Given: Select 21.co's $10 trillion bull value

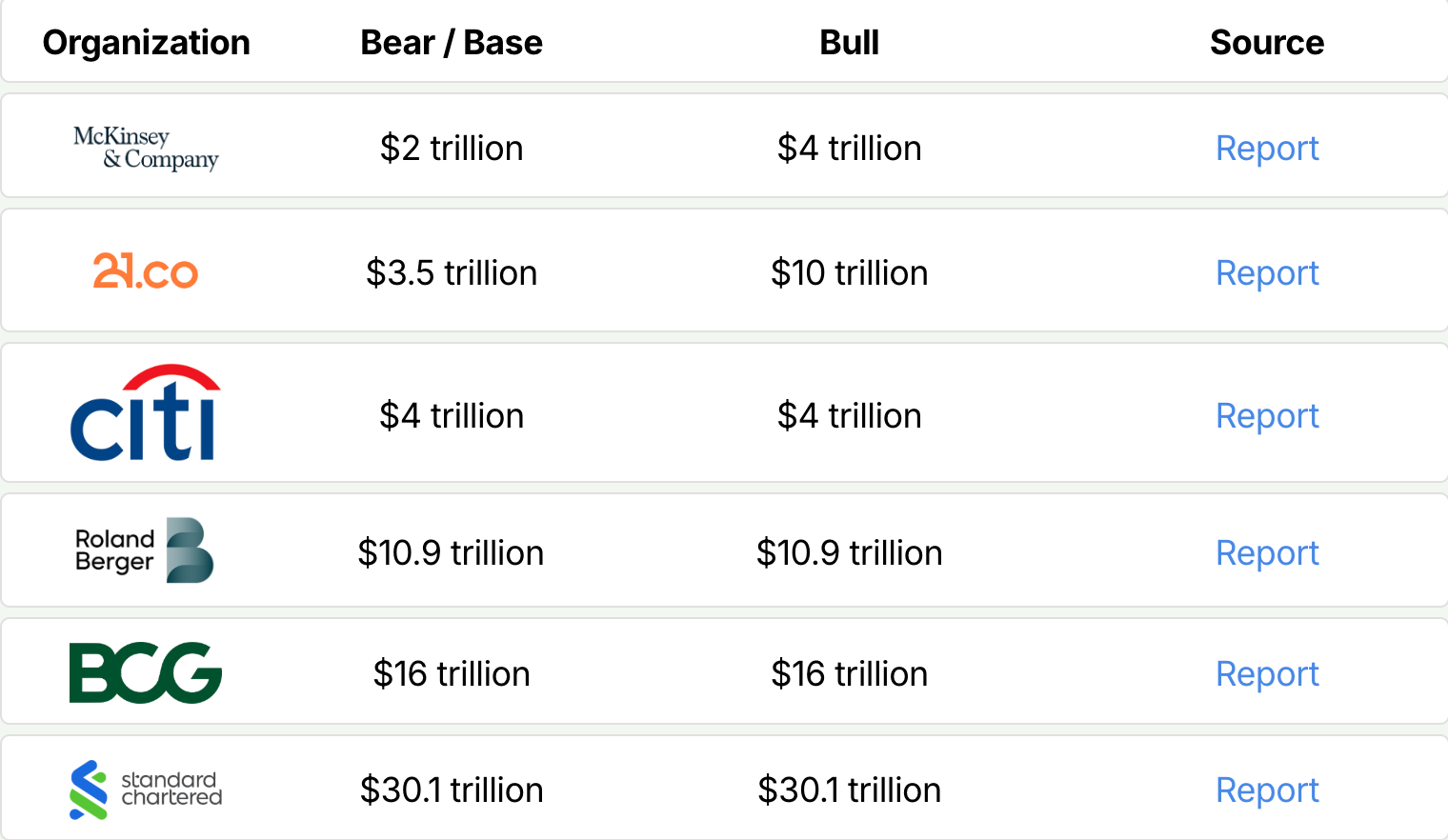Looking at the screenshot, I should tap(849, 273).
